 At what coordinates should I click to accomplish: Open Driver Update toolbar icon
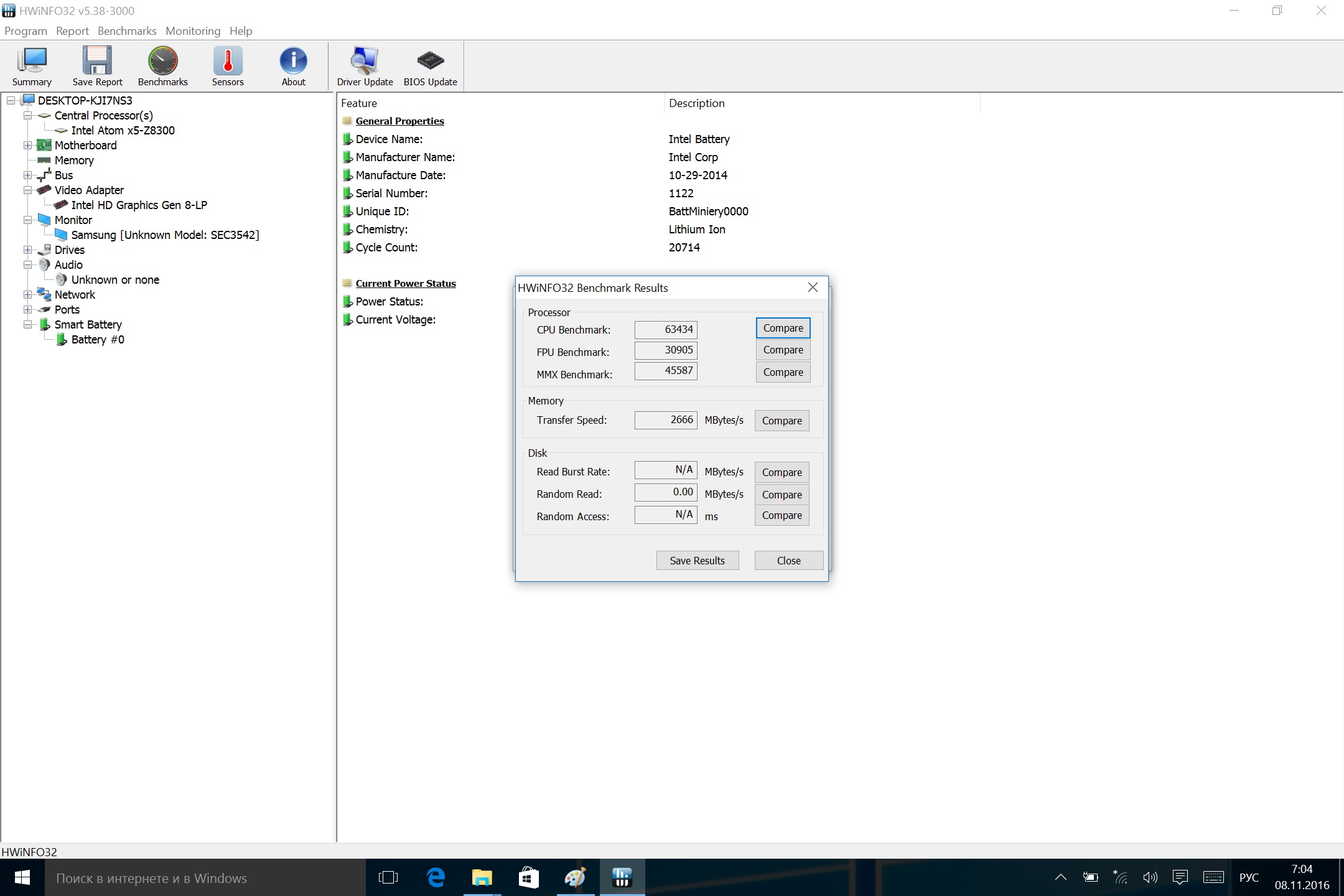click(365, 67)
